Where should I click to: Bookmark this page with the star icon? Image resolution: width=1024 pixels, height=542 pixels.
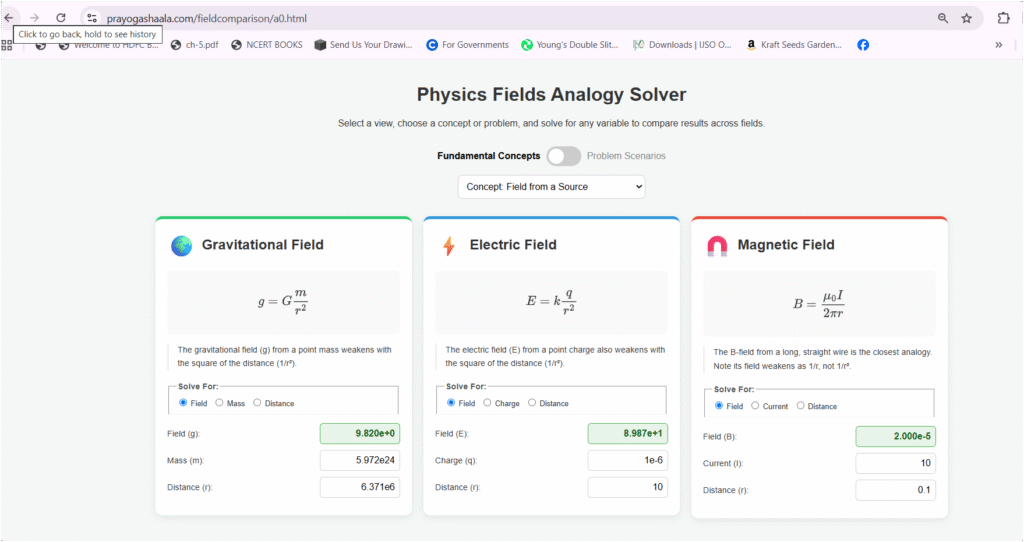tap(966, 18)
